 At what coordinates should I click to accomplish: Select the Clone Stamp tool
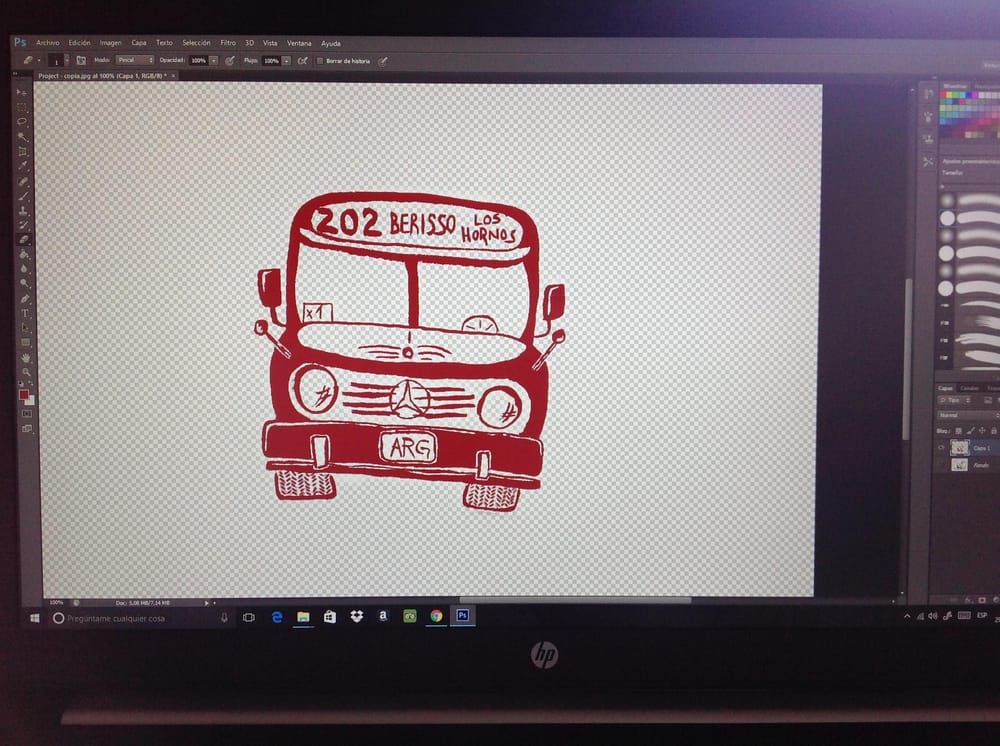24,211
